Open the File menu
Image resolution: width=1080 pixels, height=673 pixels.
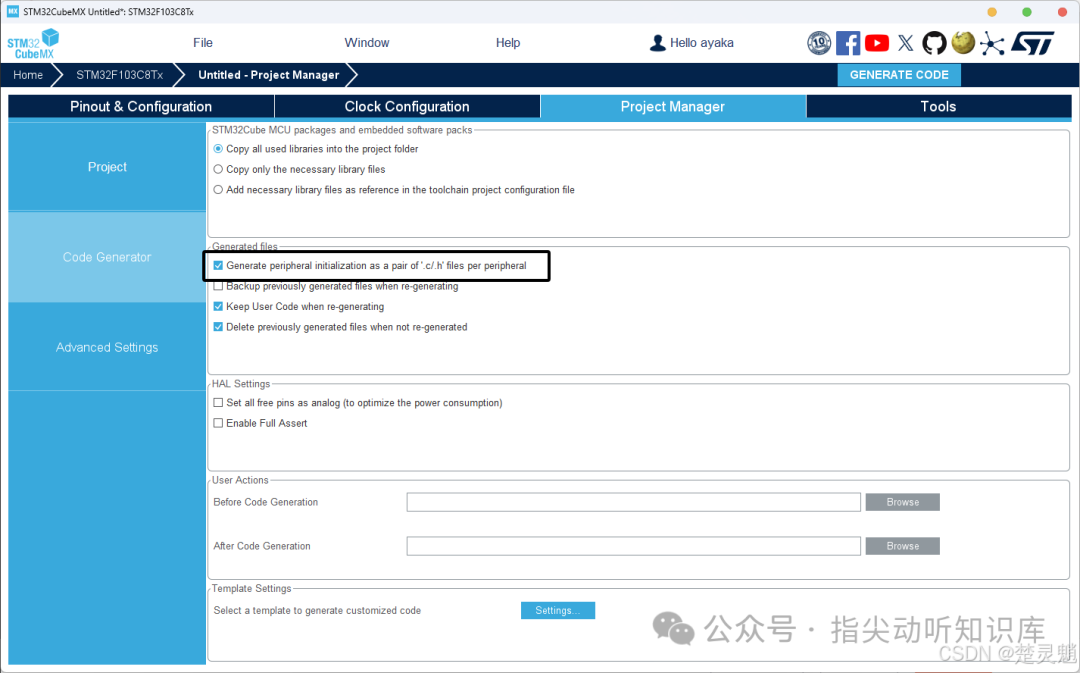click(202, 43)
